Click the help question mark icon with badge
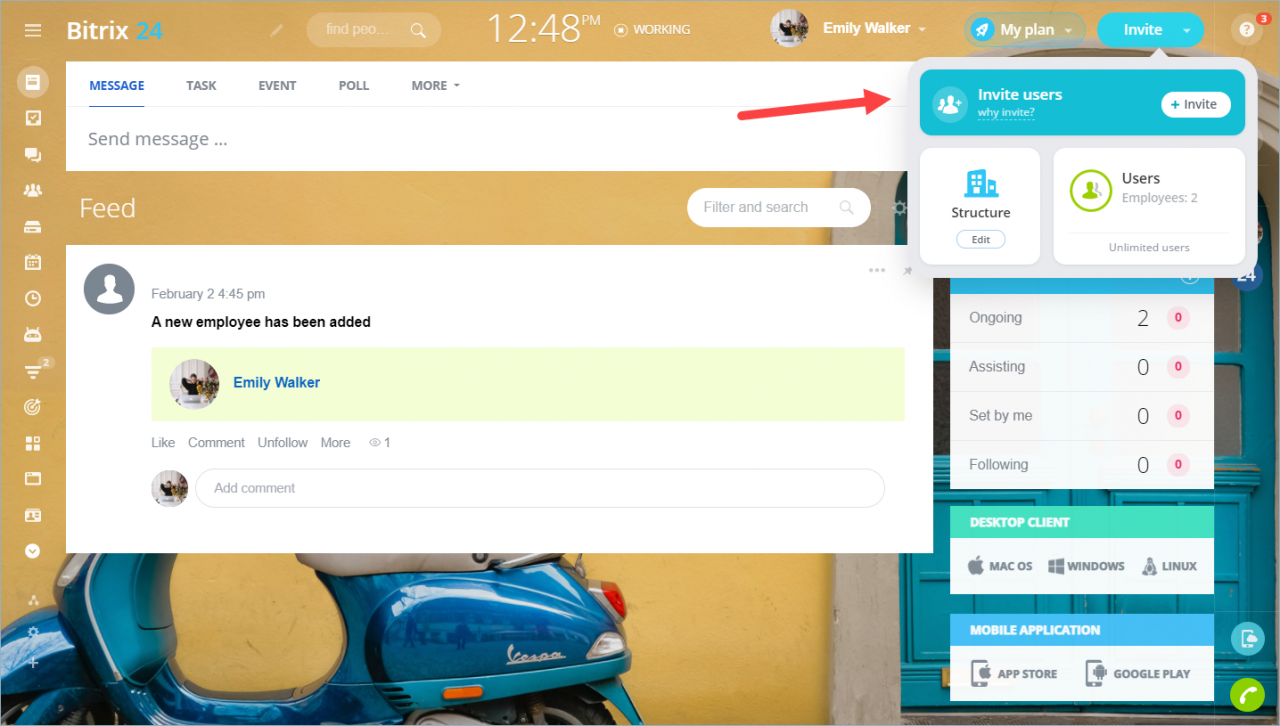 tap(1246, 30)
